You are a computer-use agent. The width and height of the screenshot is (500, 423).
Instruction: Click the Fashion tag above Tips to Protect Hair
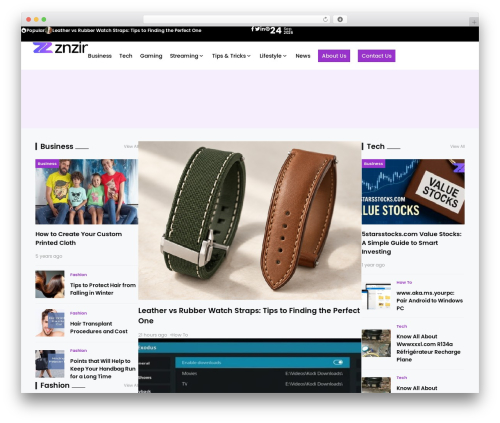tap(78, 275)
